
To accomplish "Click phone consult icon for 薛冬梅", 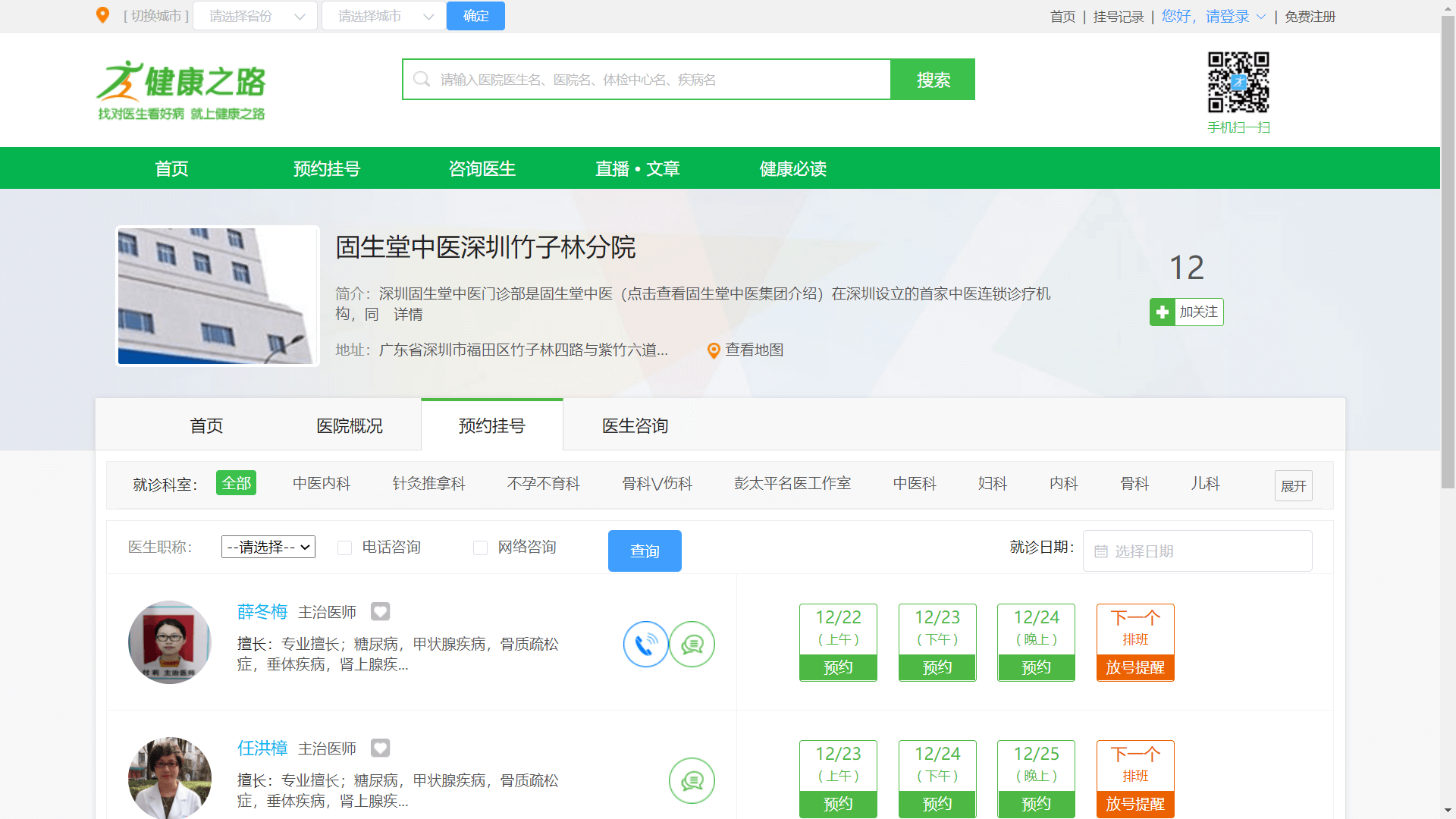I will (646, 644).
